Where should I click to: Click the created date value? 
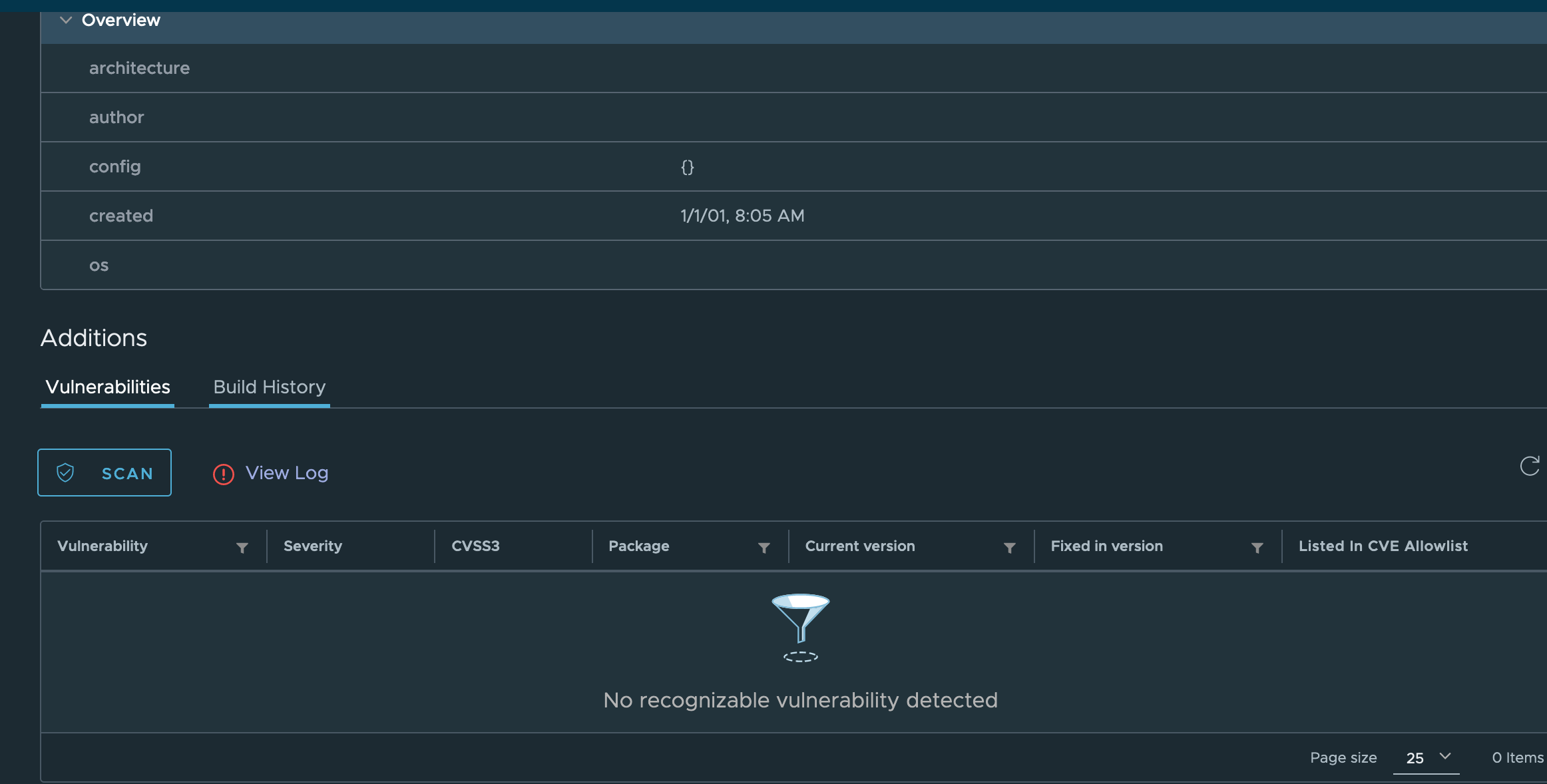coord(742,216)
